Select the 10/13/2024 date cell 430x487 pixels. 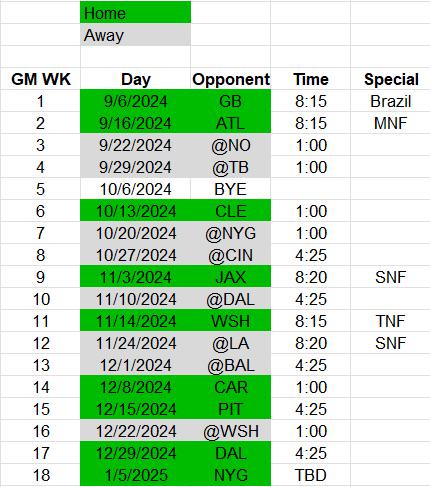coord(135,211)
